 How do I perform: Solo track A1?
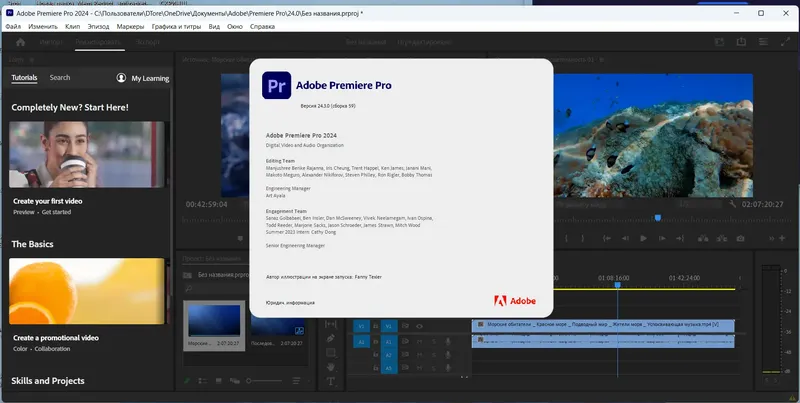pos(434,341)
